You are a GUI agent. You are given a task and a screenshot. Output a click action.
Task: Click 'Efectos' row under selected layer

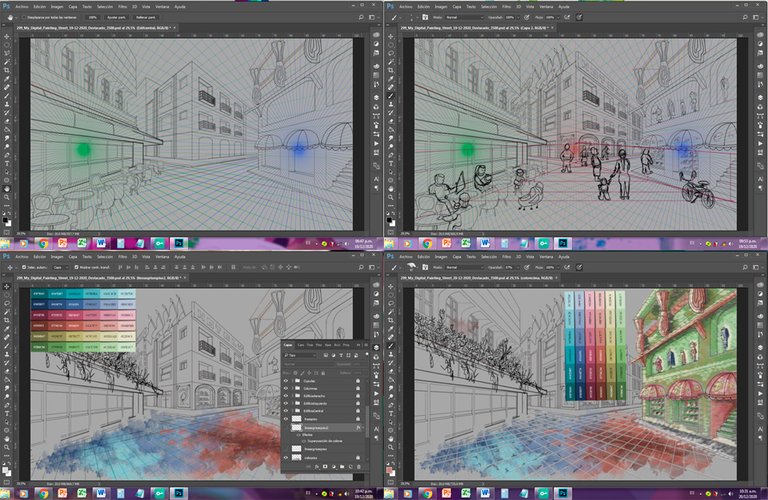coord(308,434)
